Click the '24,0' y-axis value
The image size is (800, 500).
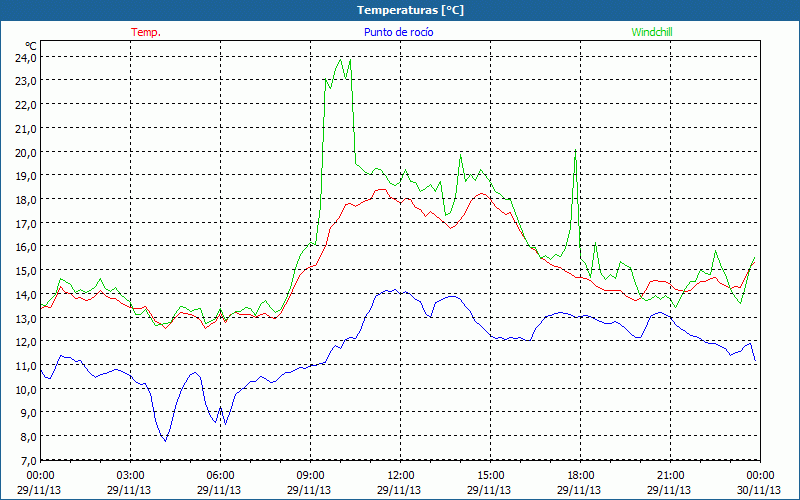[x=25, y=58]
